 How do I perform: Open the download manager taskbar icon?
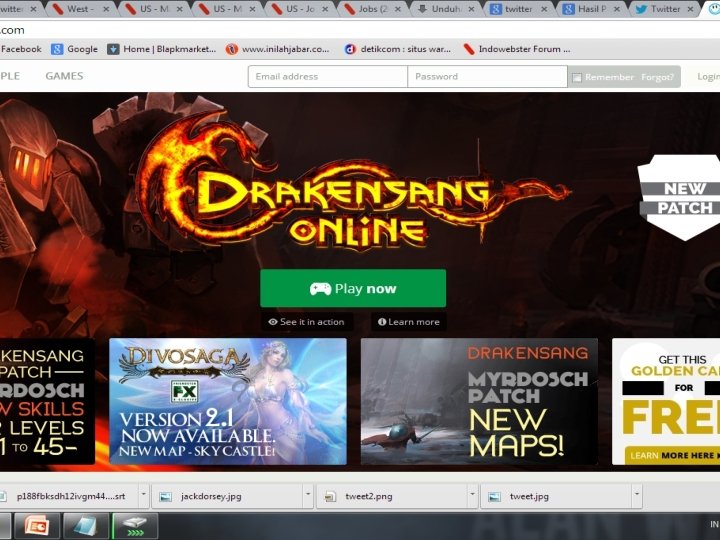click(x=135, y=526)
